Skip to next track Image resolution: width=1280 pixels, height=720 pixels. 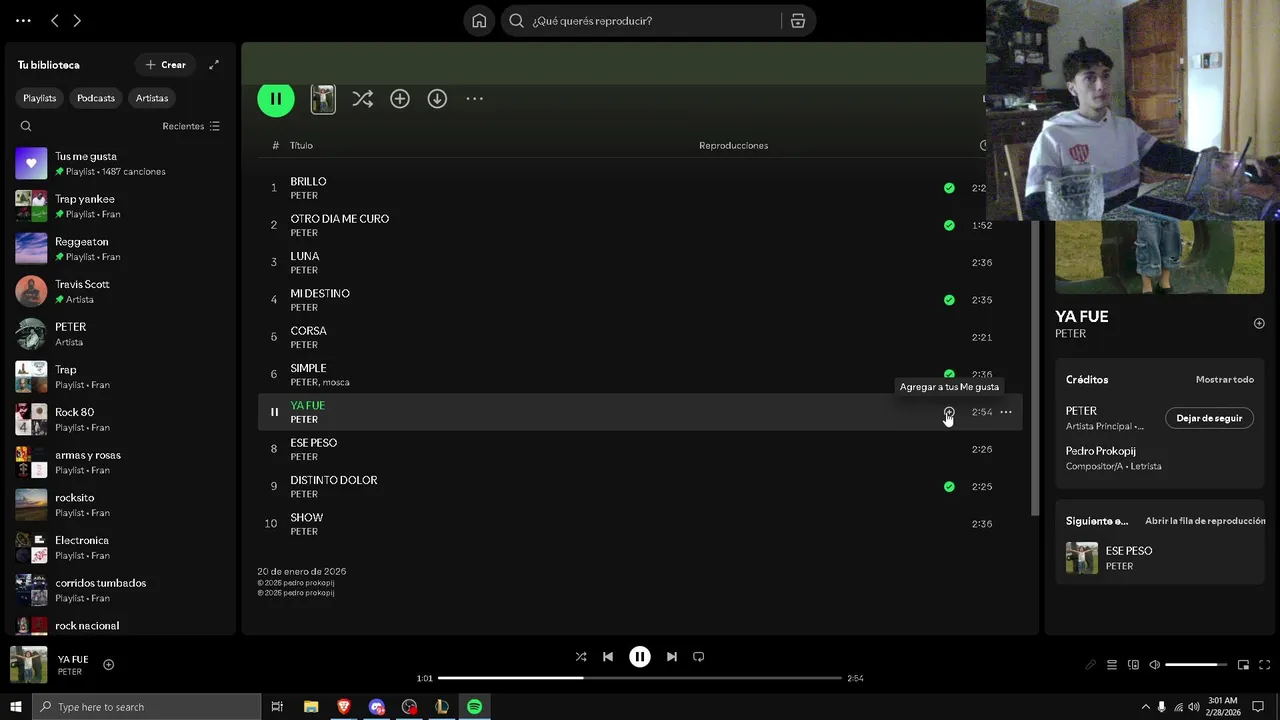click(672, 657)
